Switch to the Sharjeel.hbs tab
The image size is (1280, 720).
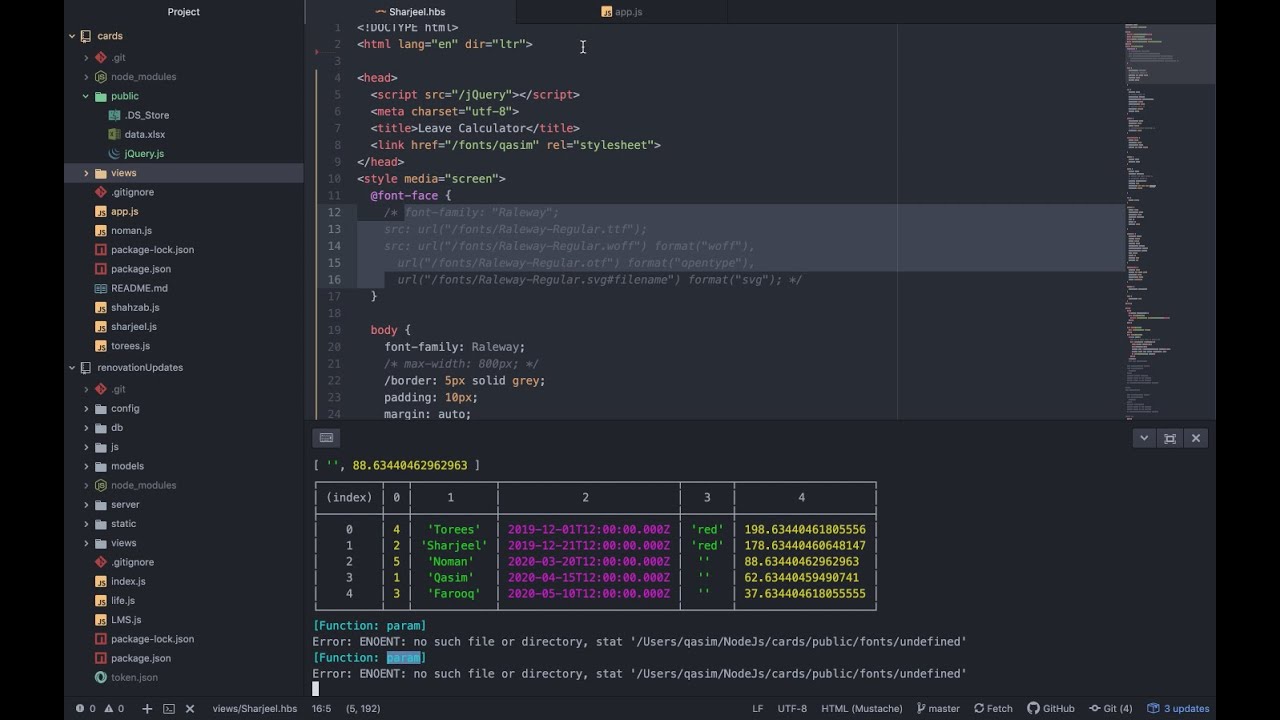pos(410,12)
